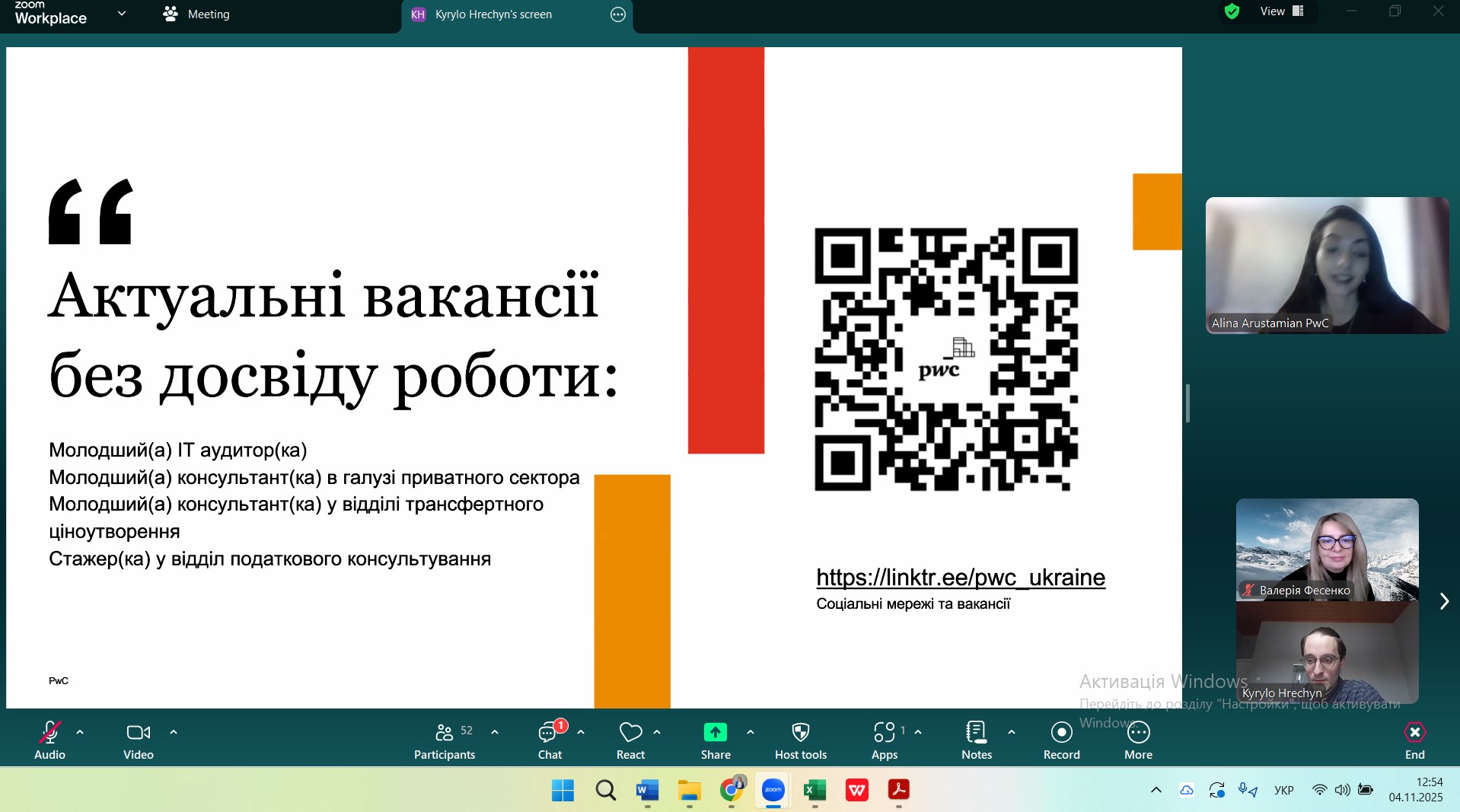Open Host tools shield icon

click(800, 740)
